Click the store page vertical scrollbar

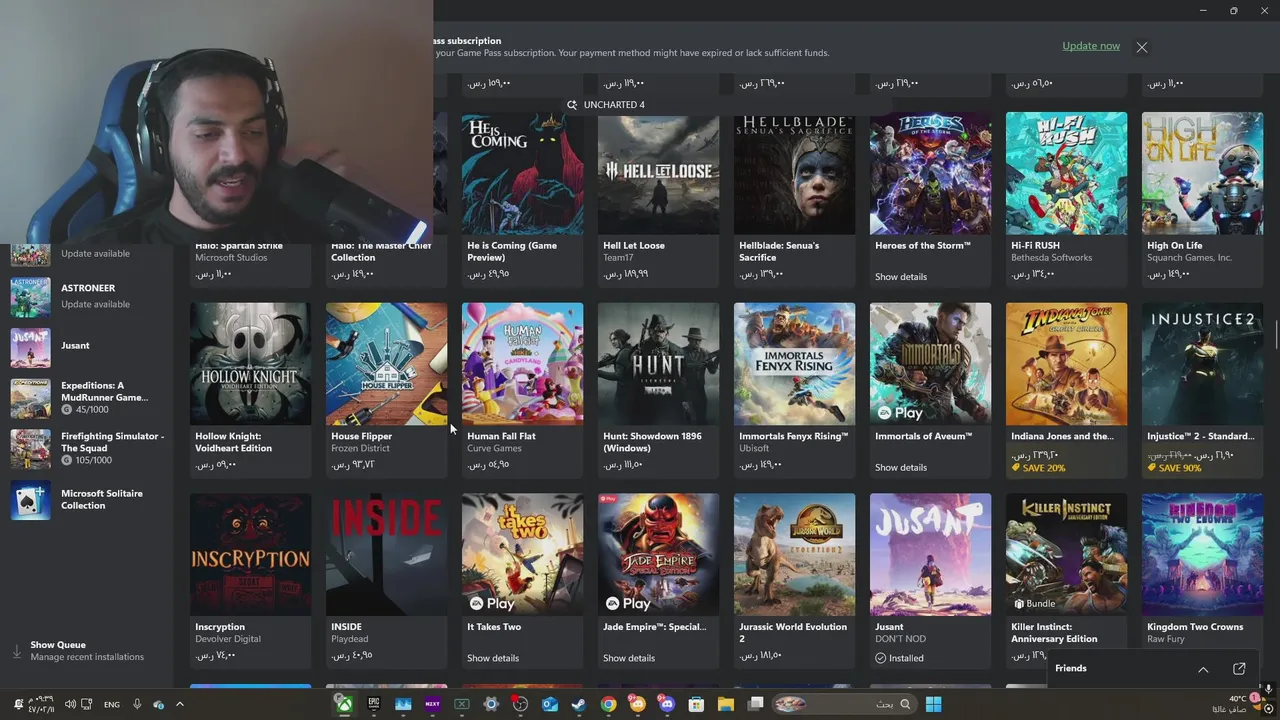[x=1276, y=335]
